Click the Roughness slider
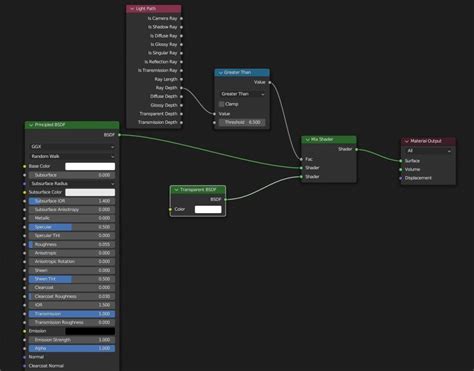 pyautogui.click(x=72, y=244)
